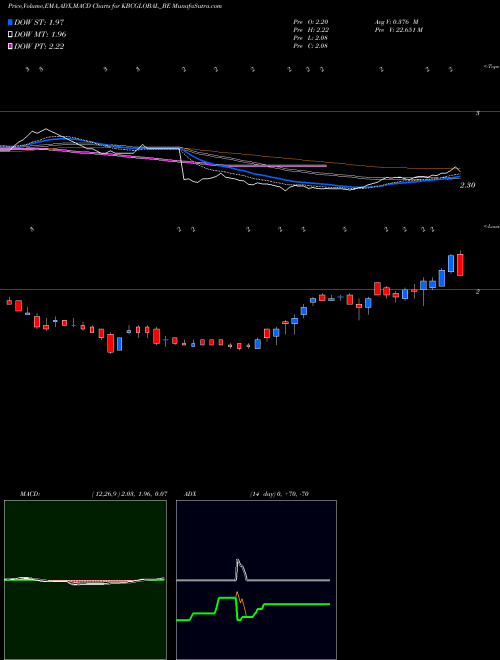Open the green MACD indicator chart
The width and height of the screenshot is (500, 660).
(x=85, y=580)
